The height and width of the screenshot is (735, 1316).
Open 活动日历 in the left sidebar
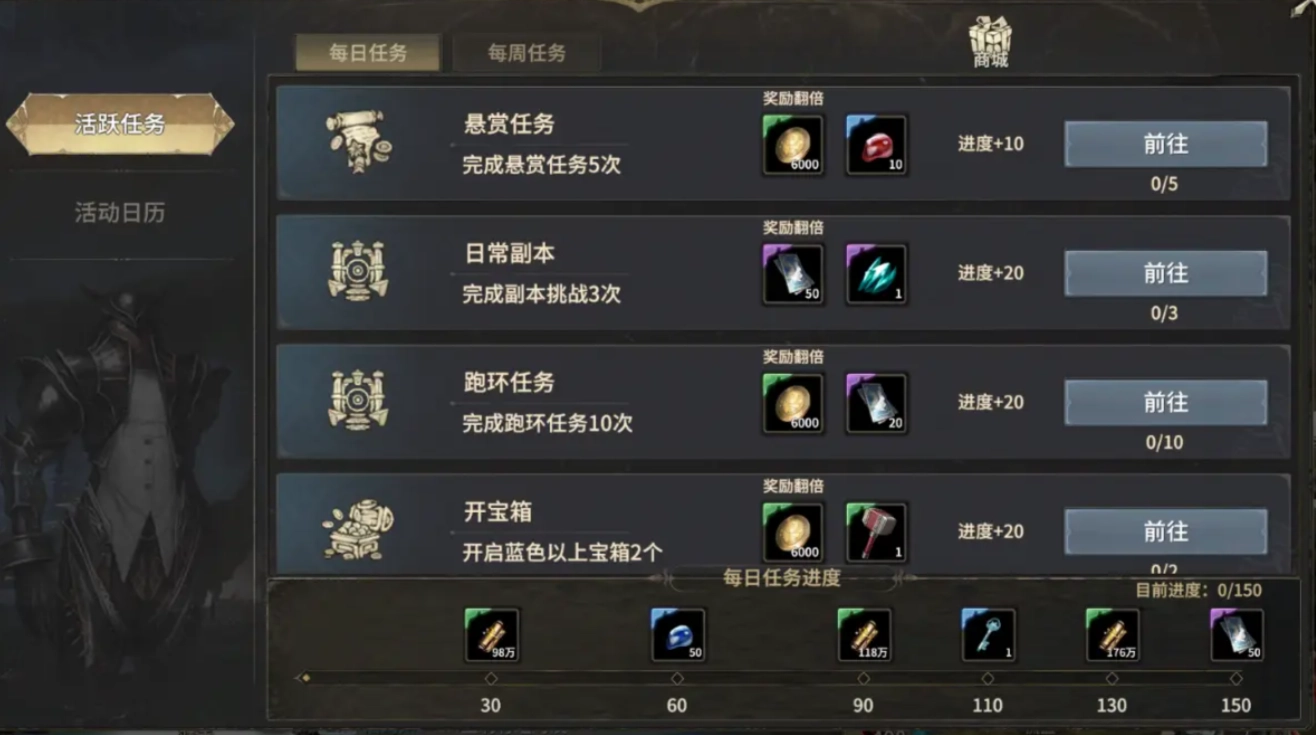120,212
